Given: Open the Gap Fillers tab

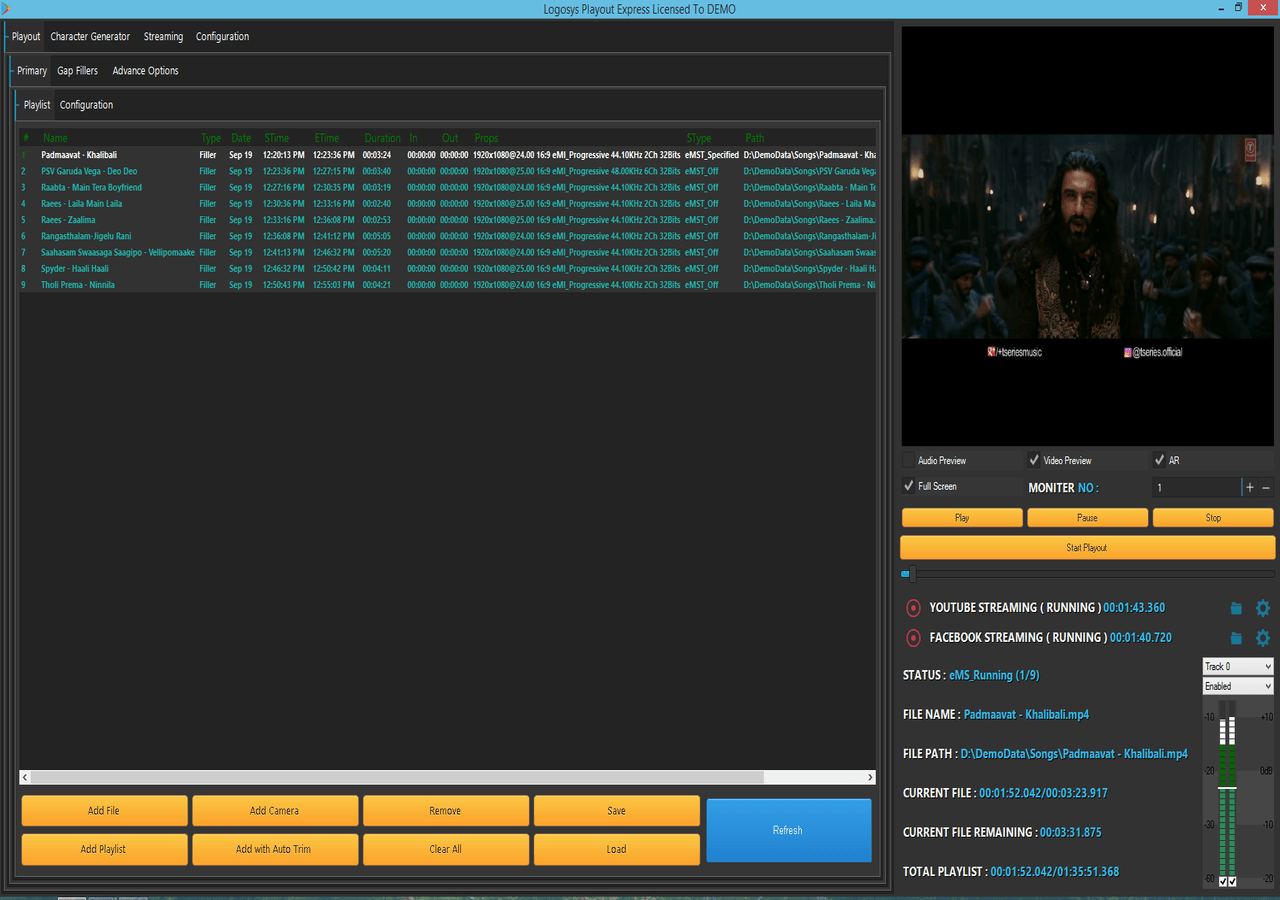Looking at the screenshot, I should tap(77, 71).
